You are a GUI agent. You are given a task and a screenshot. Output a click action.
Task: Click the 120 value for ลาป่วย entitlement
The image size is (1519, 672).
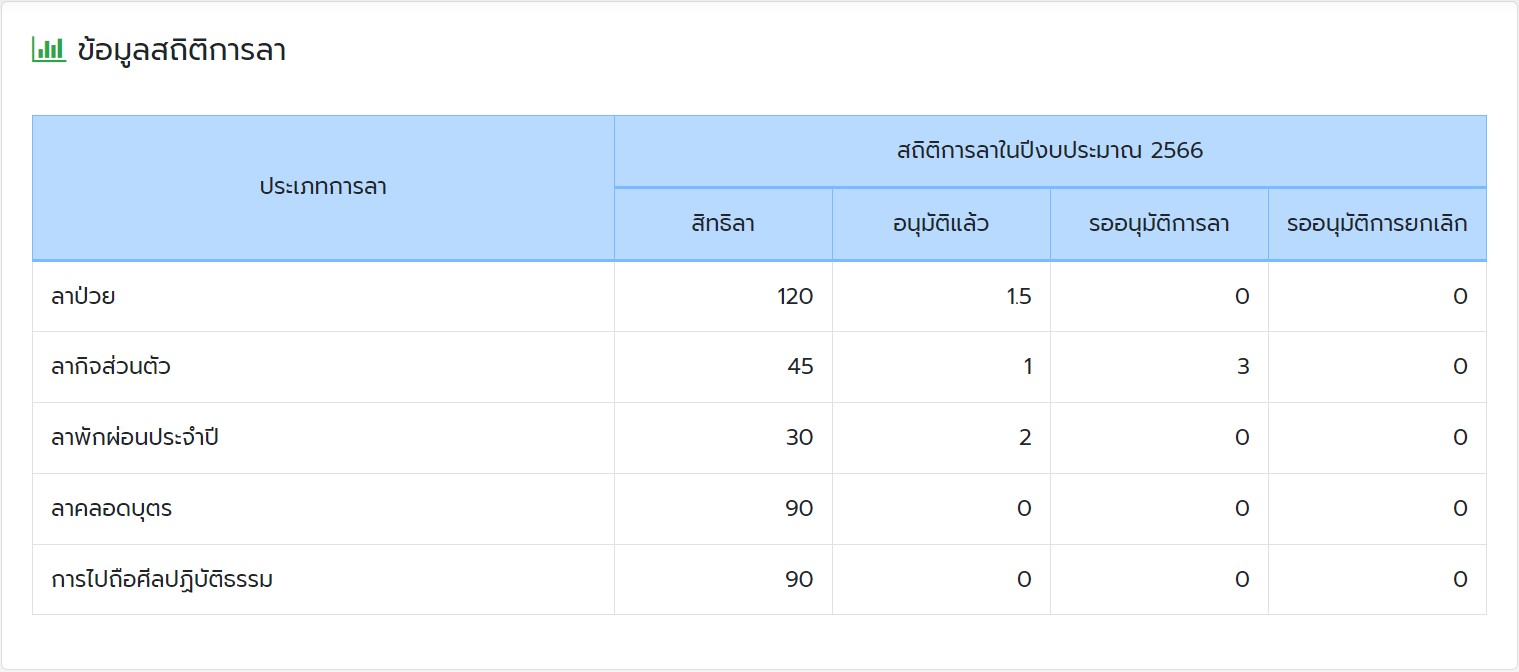(795, 296)
